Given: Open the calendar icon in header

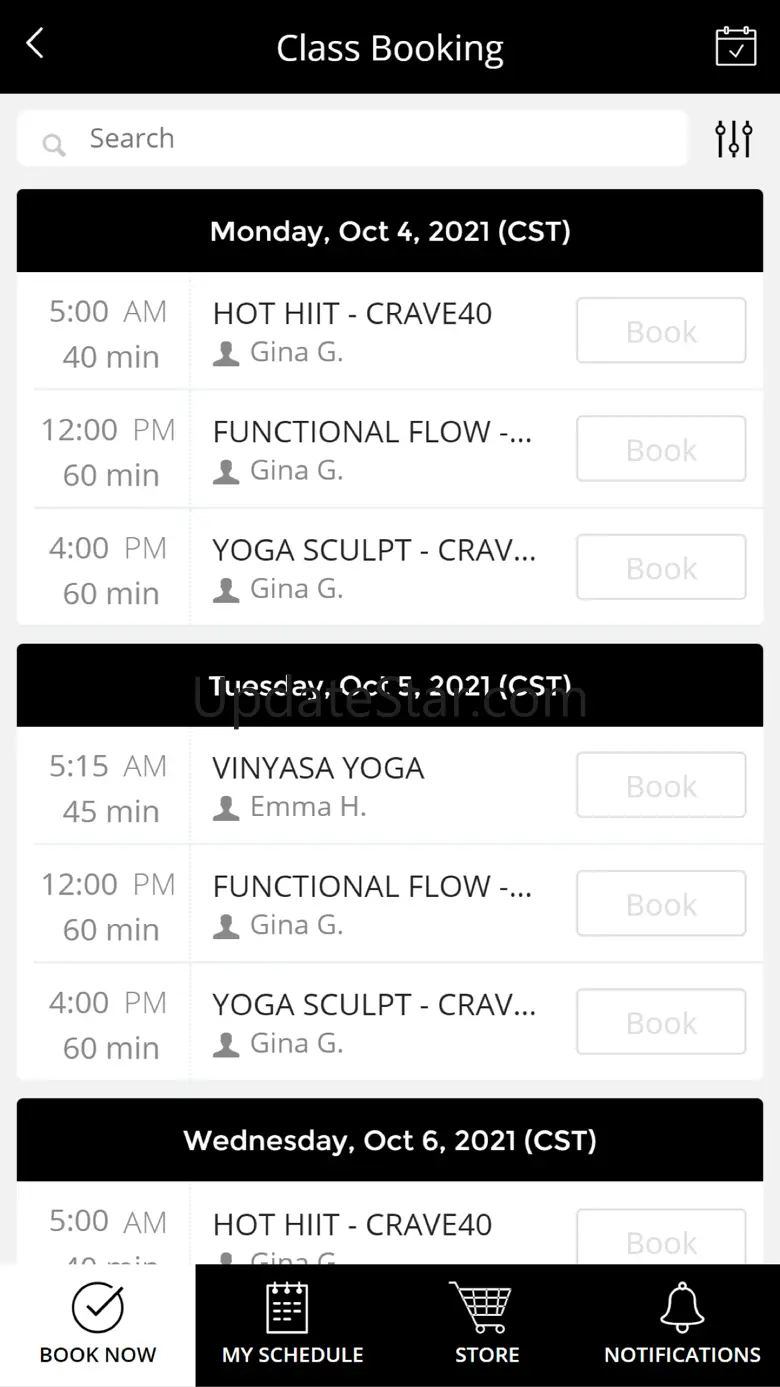Looking at the screenshot, I should (735, 46).
